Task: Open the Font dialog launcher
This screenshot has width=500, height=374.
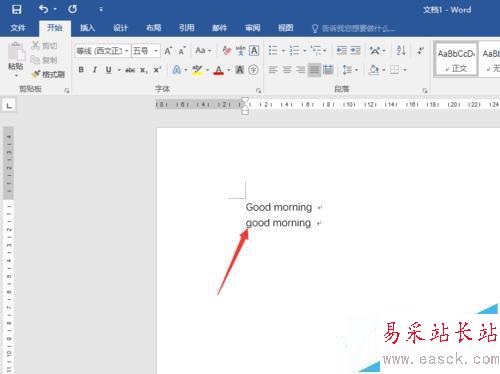Action: [258, 90]
